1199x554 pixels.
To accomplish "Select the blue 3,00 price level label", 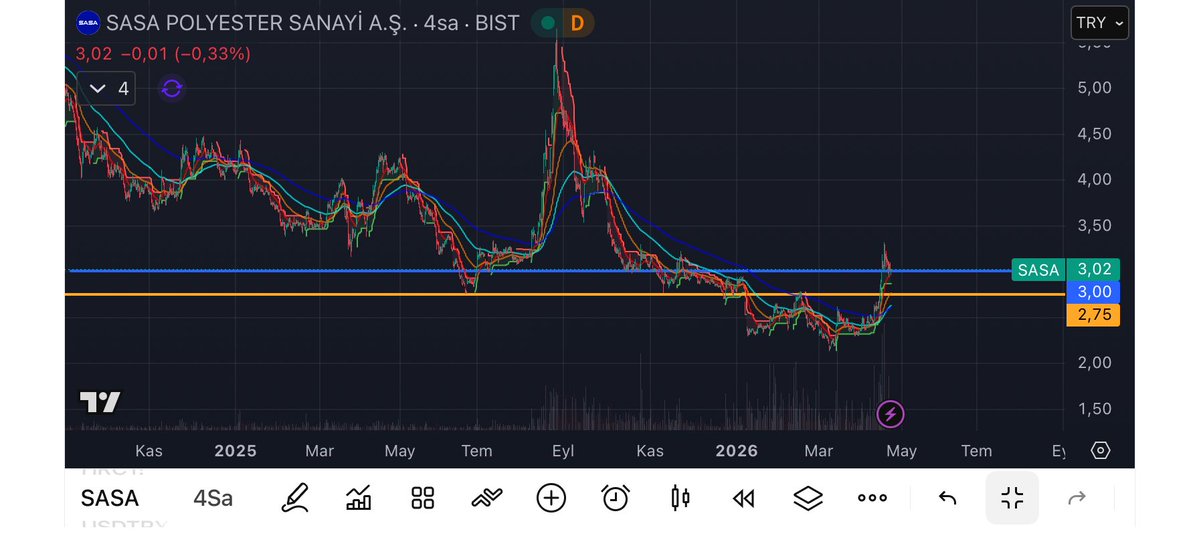I will pyautogui.click(x=1093, y=292).
